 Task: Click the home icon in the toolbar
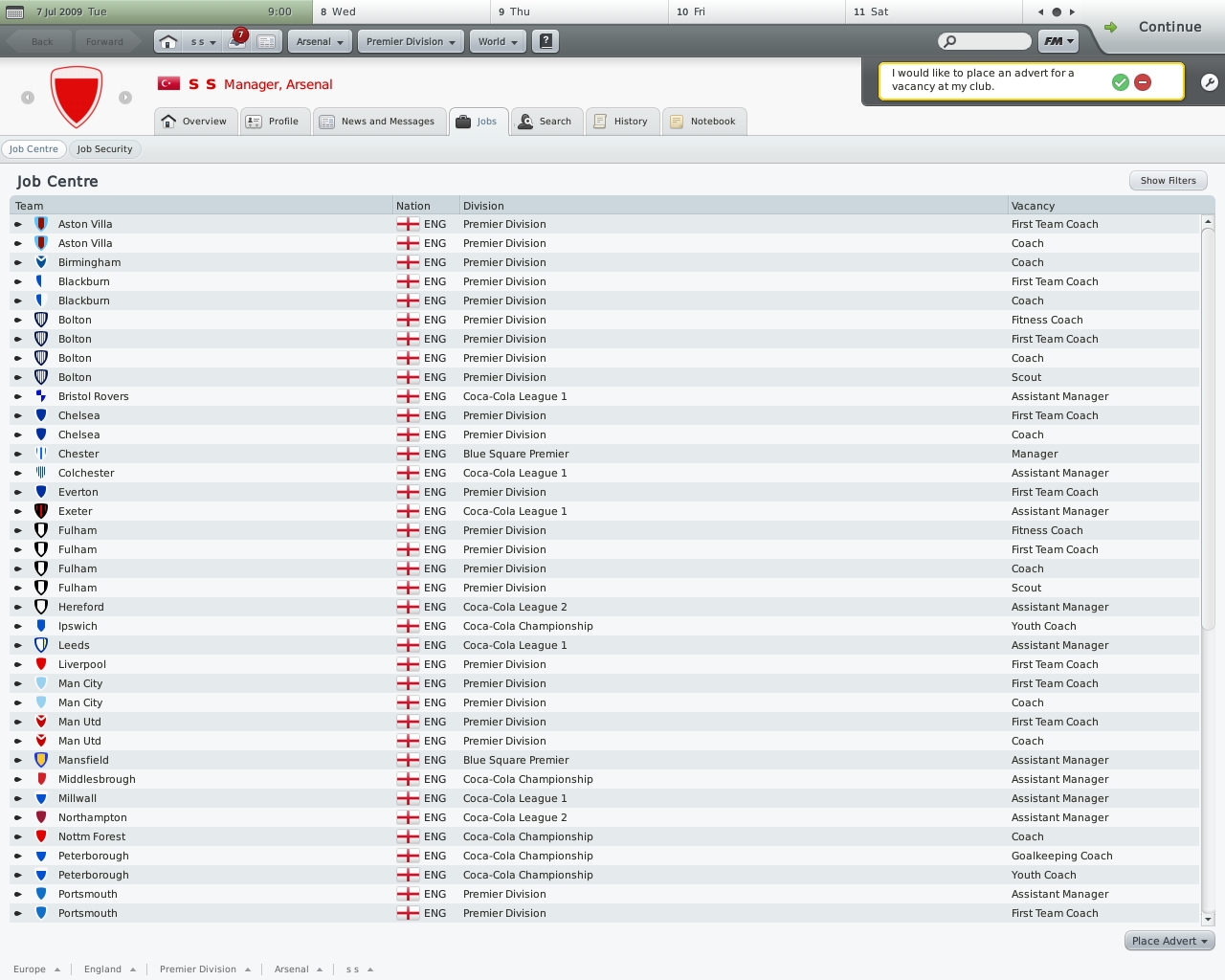(168, 42)
